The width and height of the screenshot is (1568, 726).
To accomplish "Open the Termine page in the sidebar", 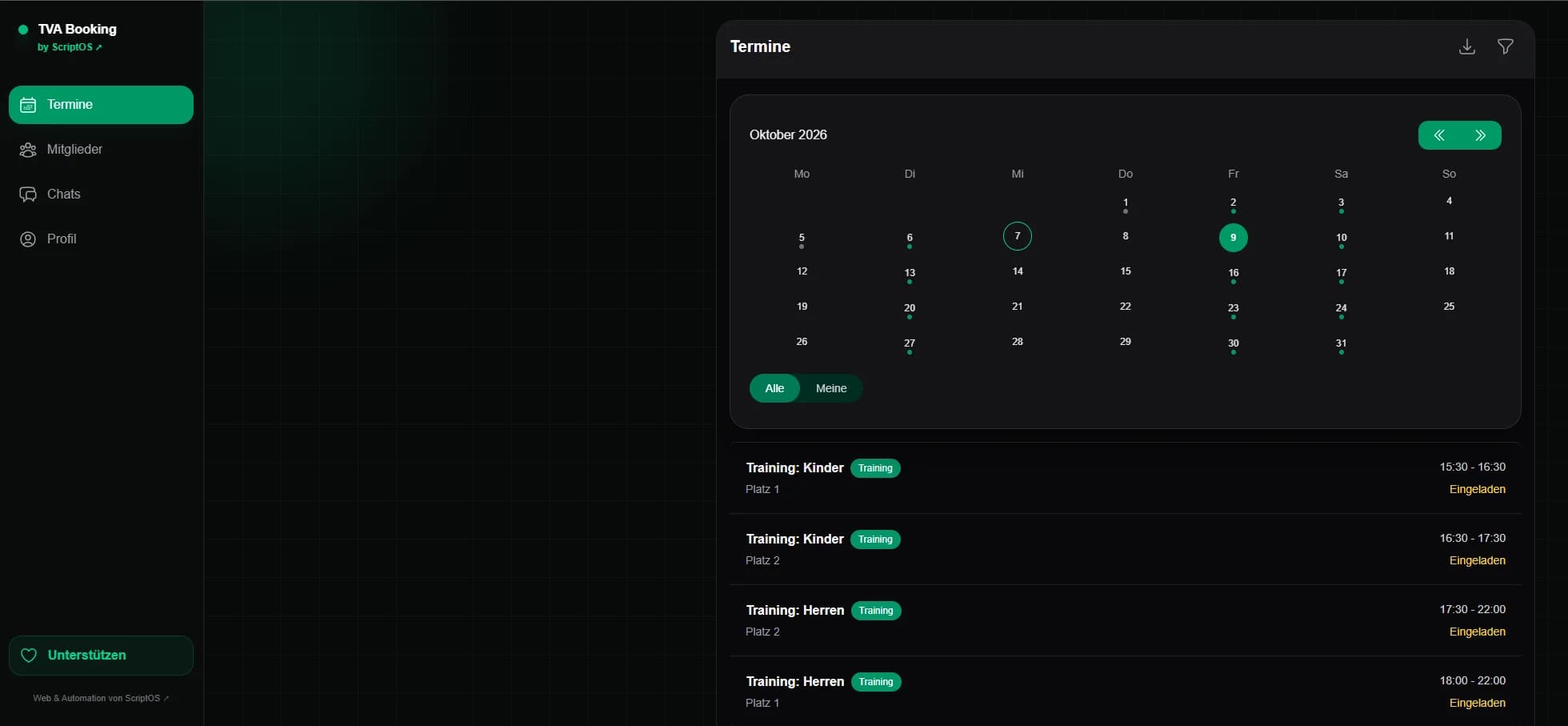I will pyautogui.click(x=101, y=105).
